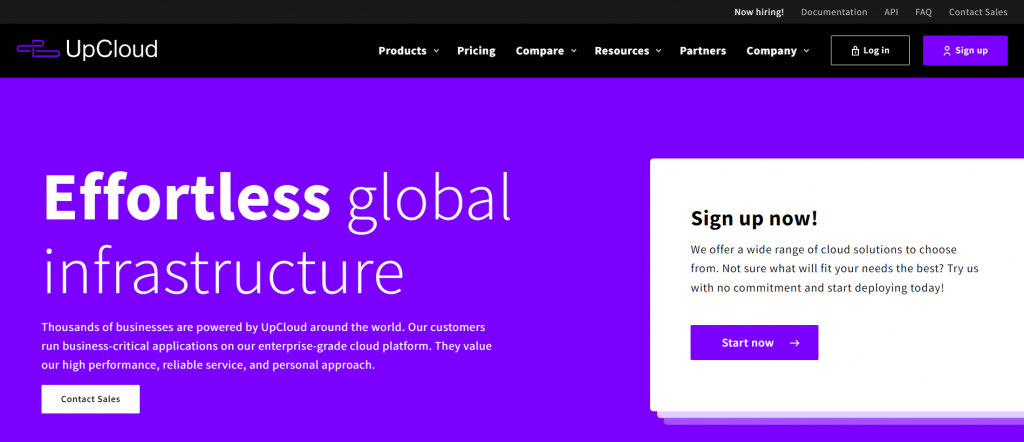The width and height of the screenshot is (1024, 442).
Task: Go to the Partners menu item
Action: click(703, 51)
